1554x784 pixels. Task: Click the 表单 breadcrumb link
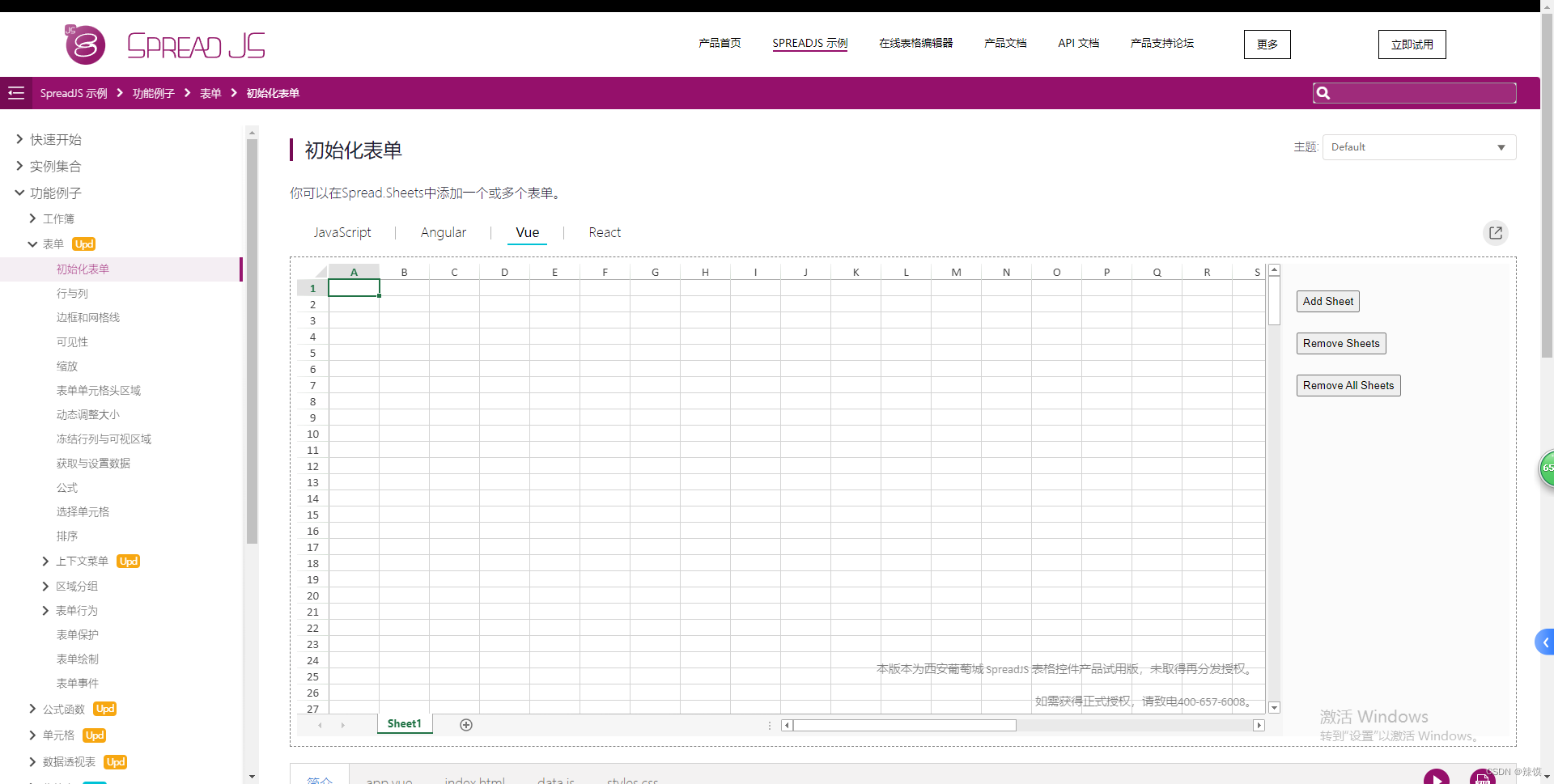[x=210, y=93]
